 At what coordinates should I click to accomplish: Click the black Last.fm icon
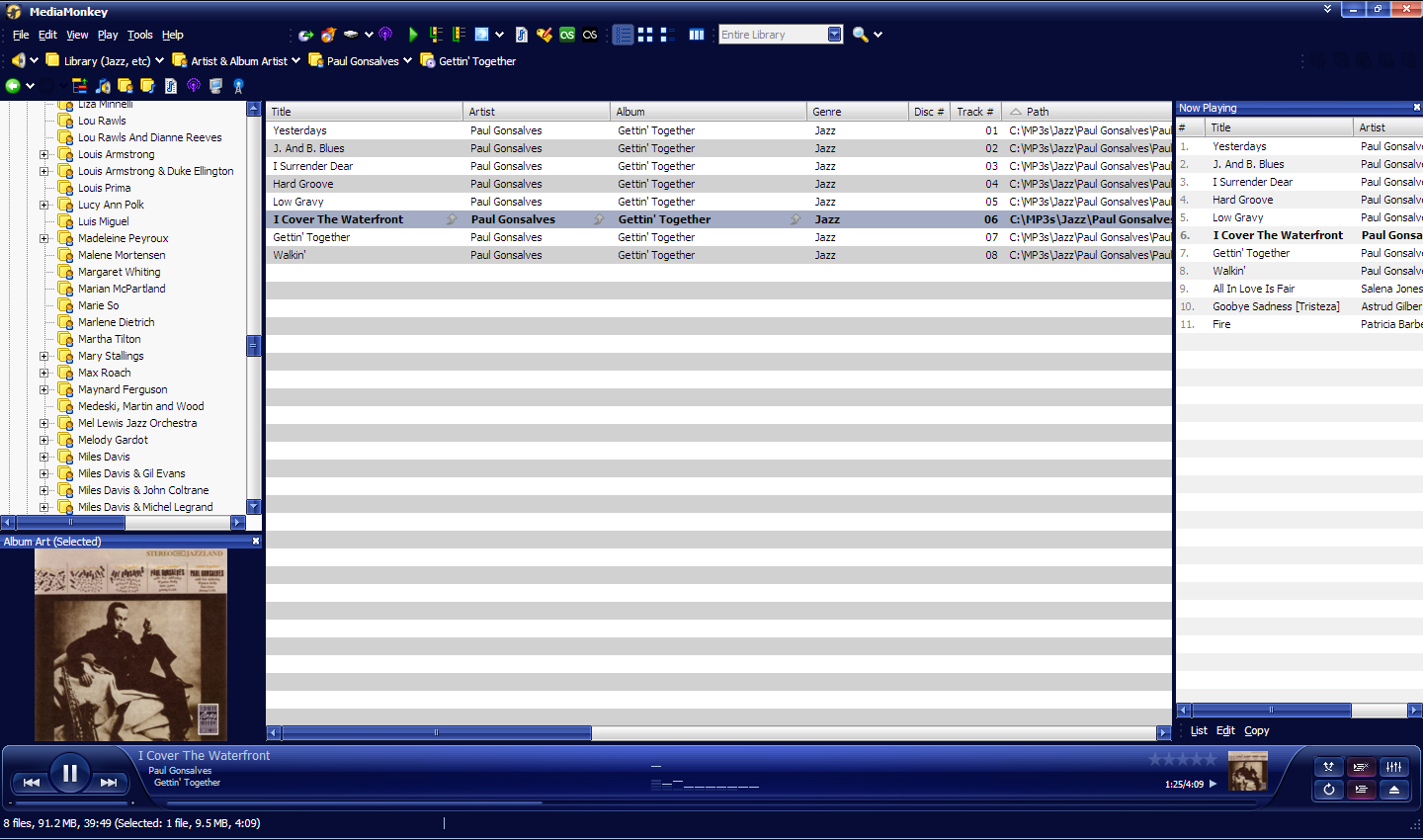[590, 35]
